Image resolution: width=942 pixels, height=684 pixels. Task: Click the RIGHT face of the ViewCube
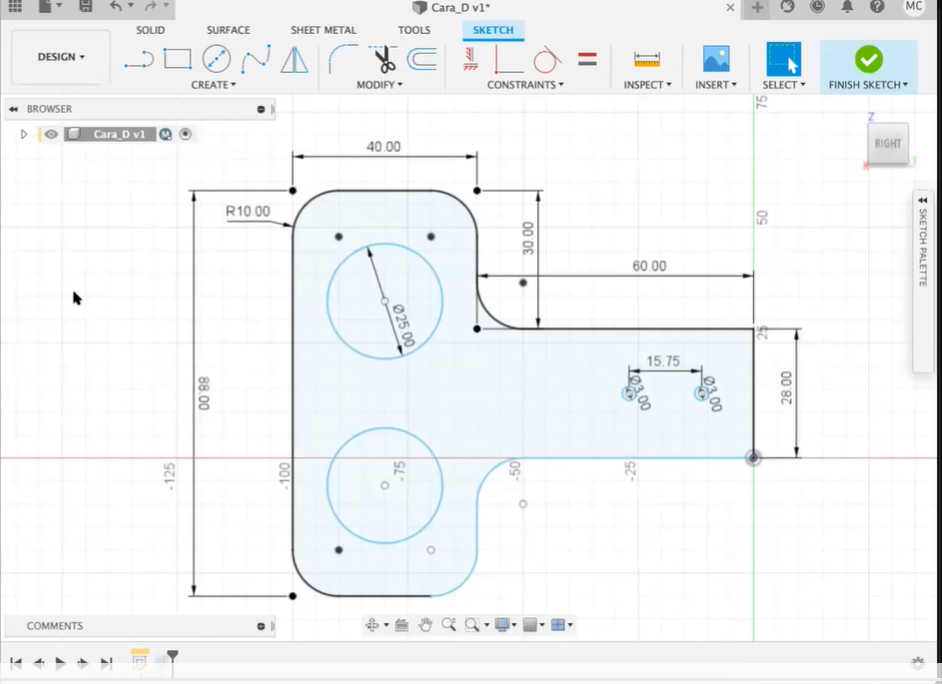[888, 144]
